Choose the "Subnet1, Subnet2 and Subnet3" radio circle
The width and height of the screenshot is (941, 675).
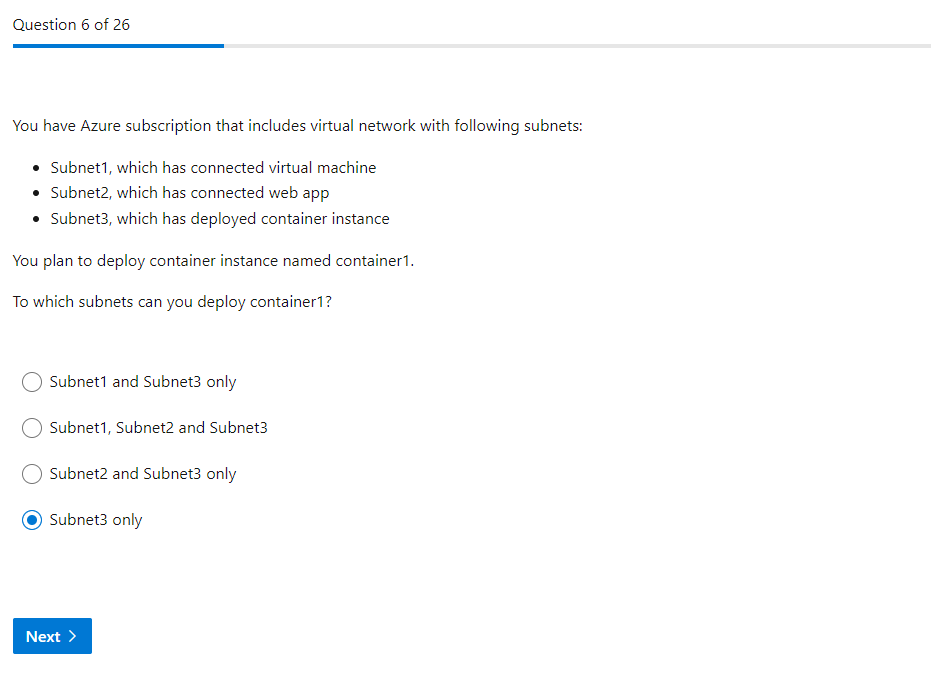point(32,428)
